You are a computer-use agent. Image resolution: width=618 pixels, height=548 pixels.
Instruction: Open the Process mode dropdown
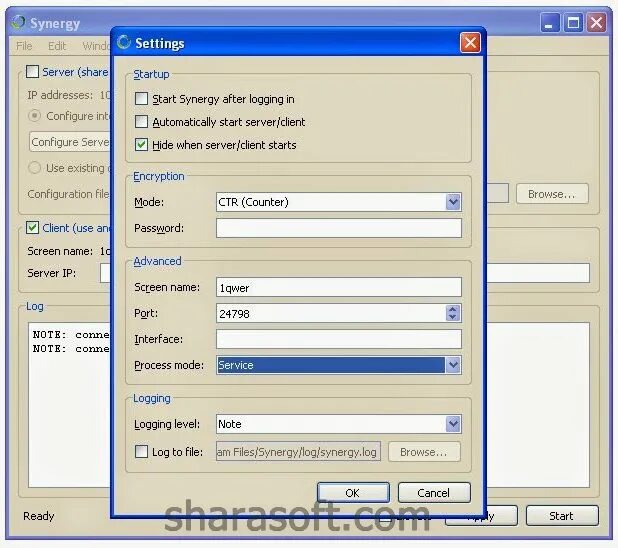(453, 365)
